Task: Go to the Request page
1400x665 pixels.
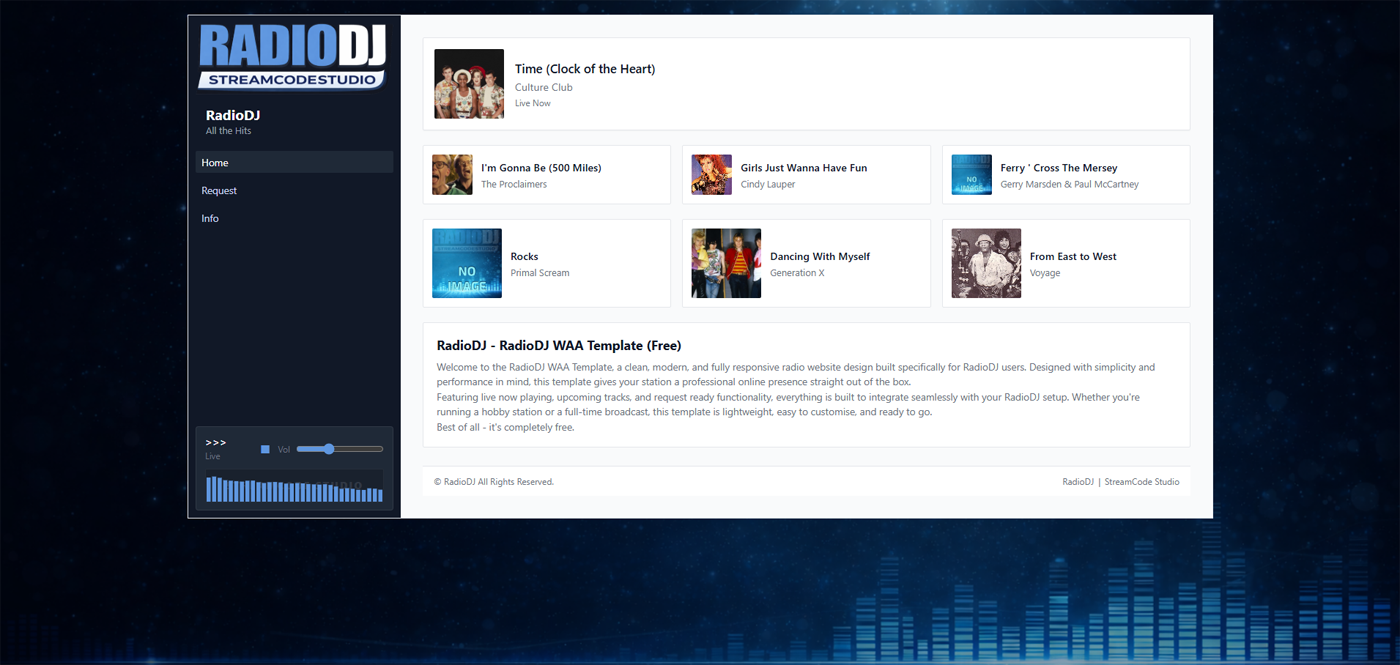Action: tap(219, 191)
